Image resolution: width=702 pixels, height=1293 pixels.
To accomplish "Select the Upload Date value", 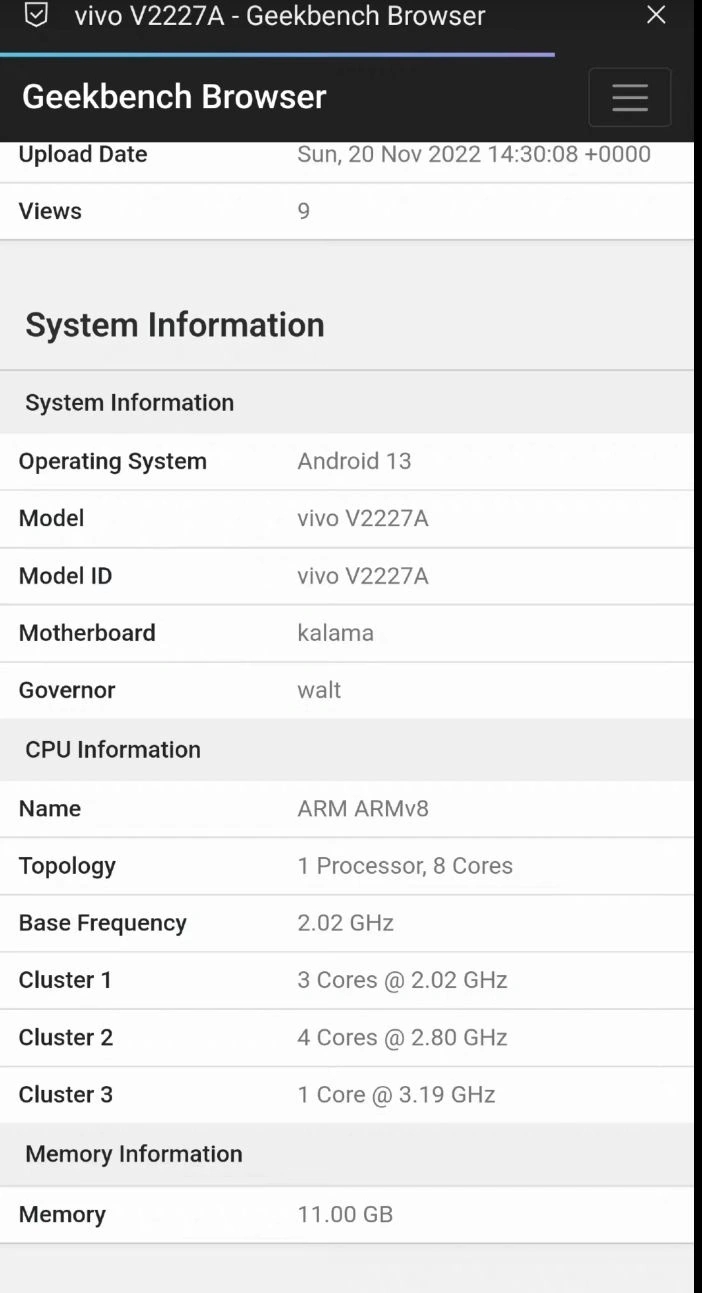I will (x=474, y=155).
